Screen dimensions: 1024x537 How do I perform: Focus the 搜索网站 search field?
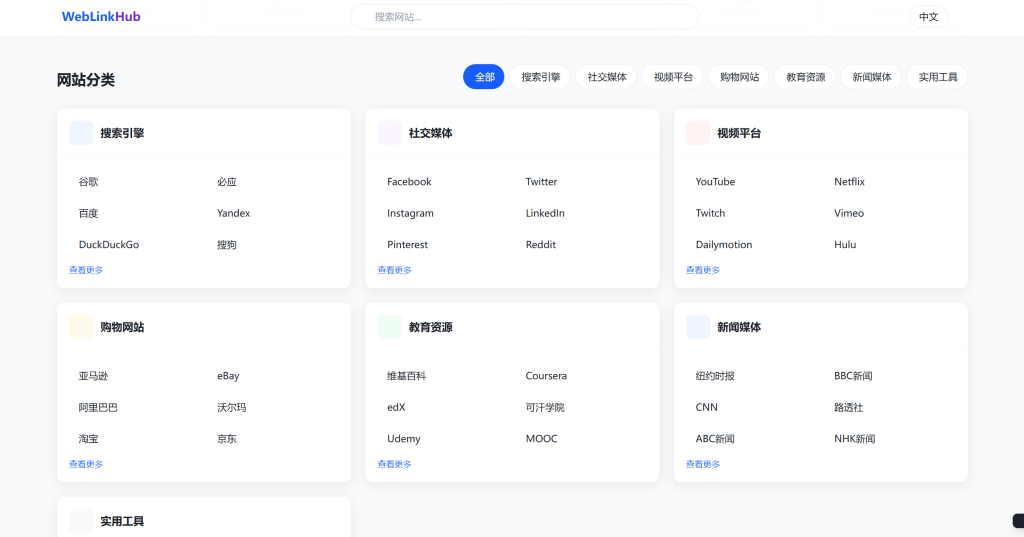coord(524,17)
